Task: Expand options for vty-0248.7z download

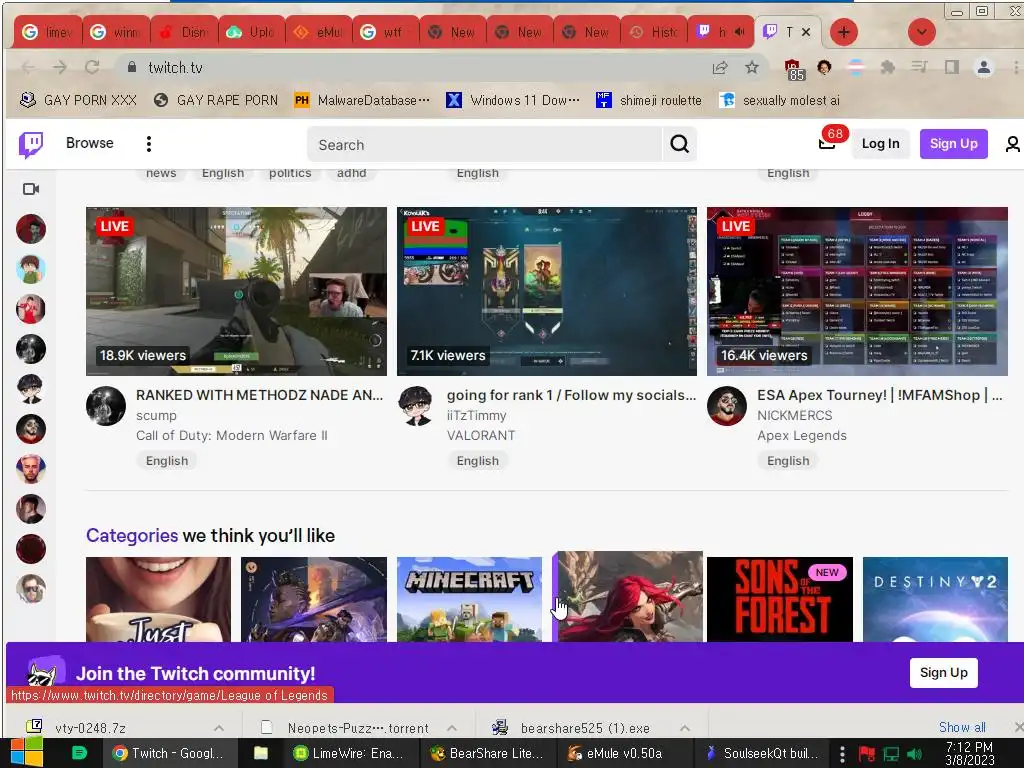Action: tap(219, 728)
